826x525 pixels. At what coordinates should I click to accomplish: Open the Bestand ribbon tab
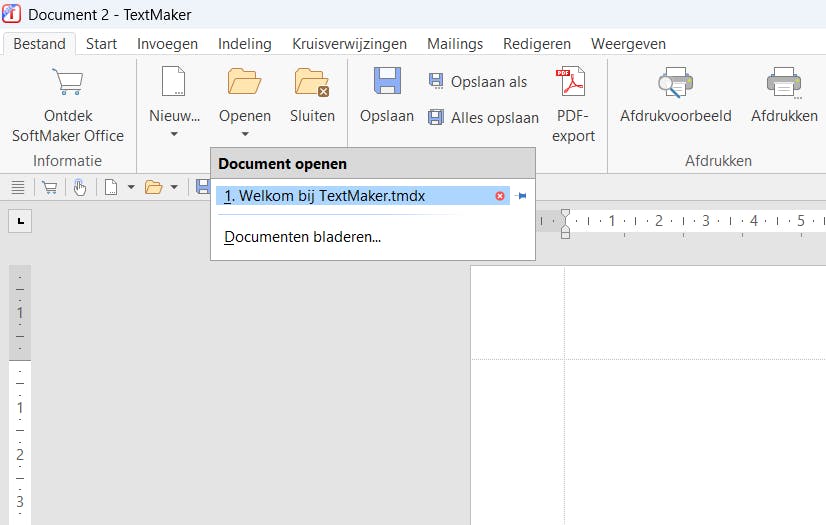tap(40, 44)
